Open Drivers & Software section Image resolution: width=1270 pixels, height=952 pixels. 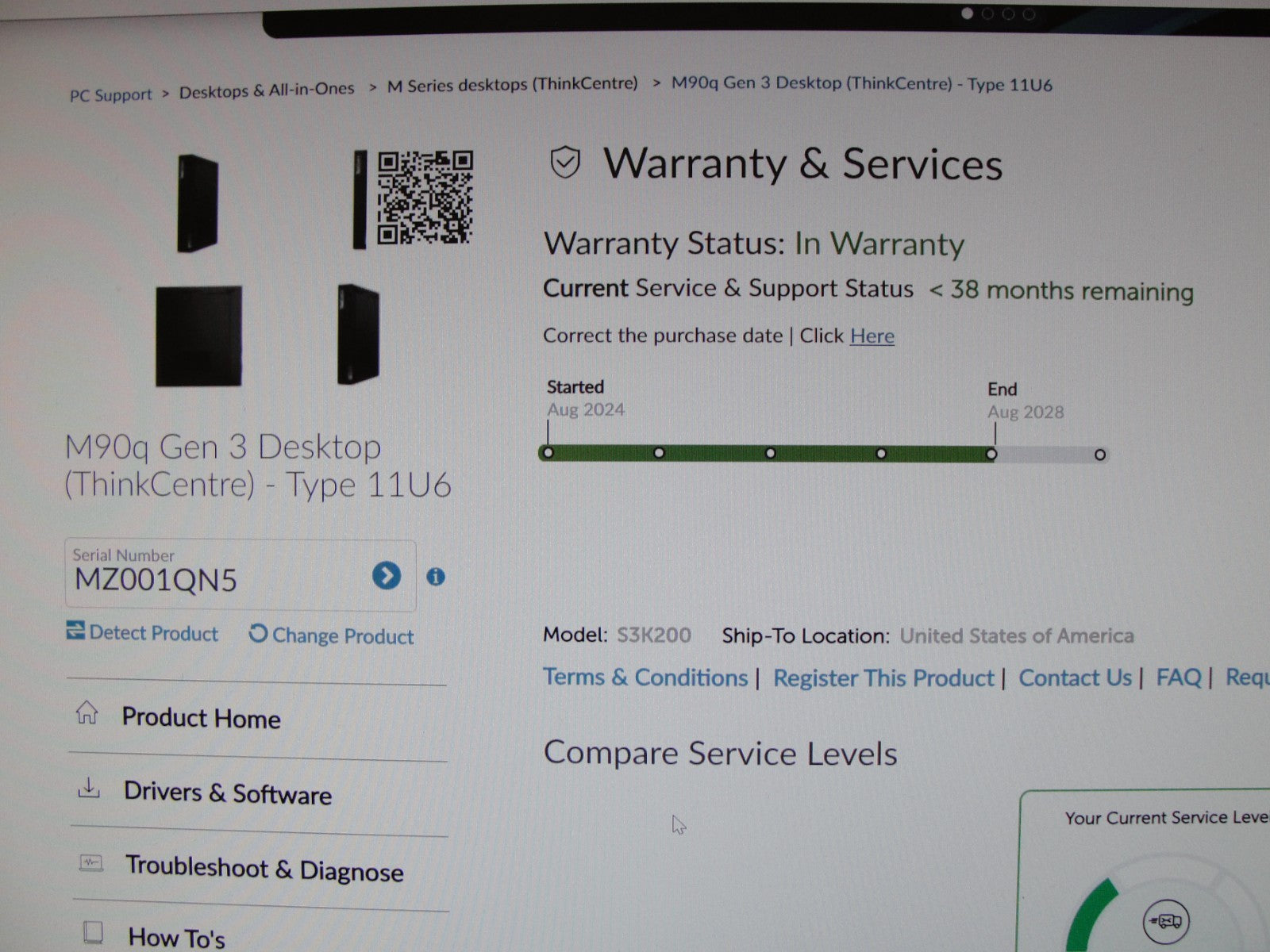(x=227, y=793)
